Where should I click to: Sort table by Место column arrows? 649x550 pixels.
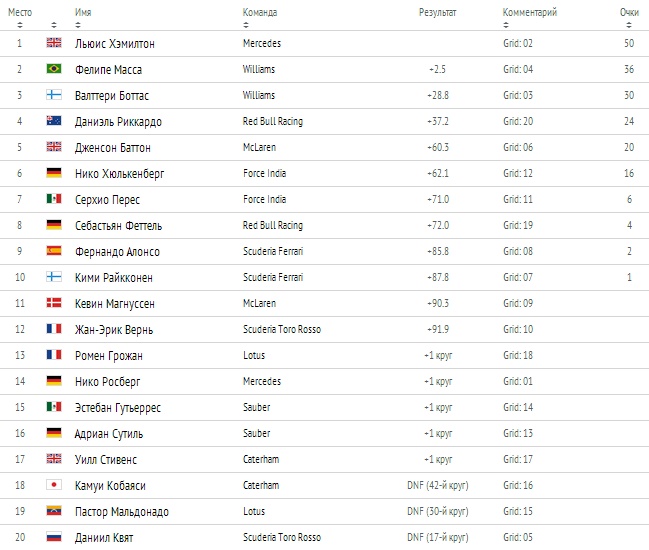coord(20,25)
